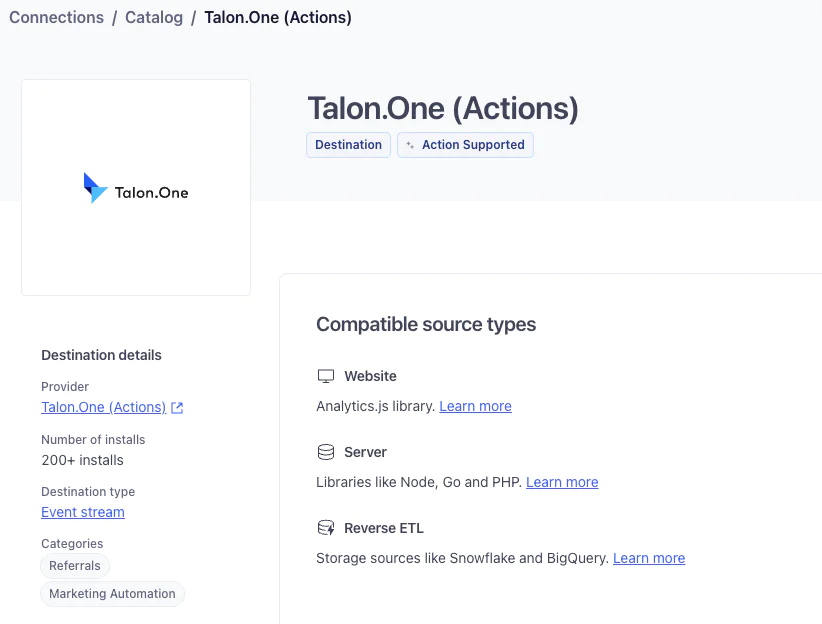Click the Server database icon

click(325, 452)
